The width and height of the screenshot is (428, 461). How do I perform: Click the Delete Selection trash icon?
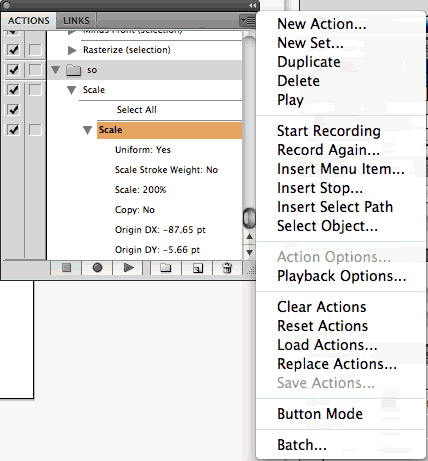[x=228, y=268]
